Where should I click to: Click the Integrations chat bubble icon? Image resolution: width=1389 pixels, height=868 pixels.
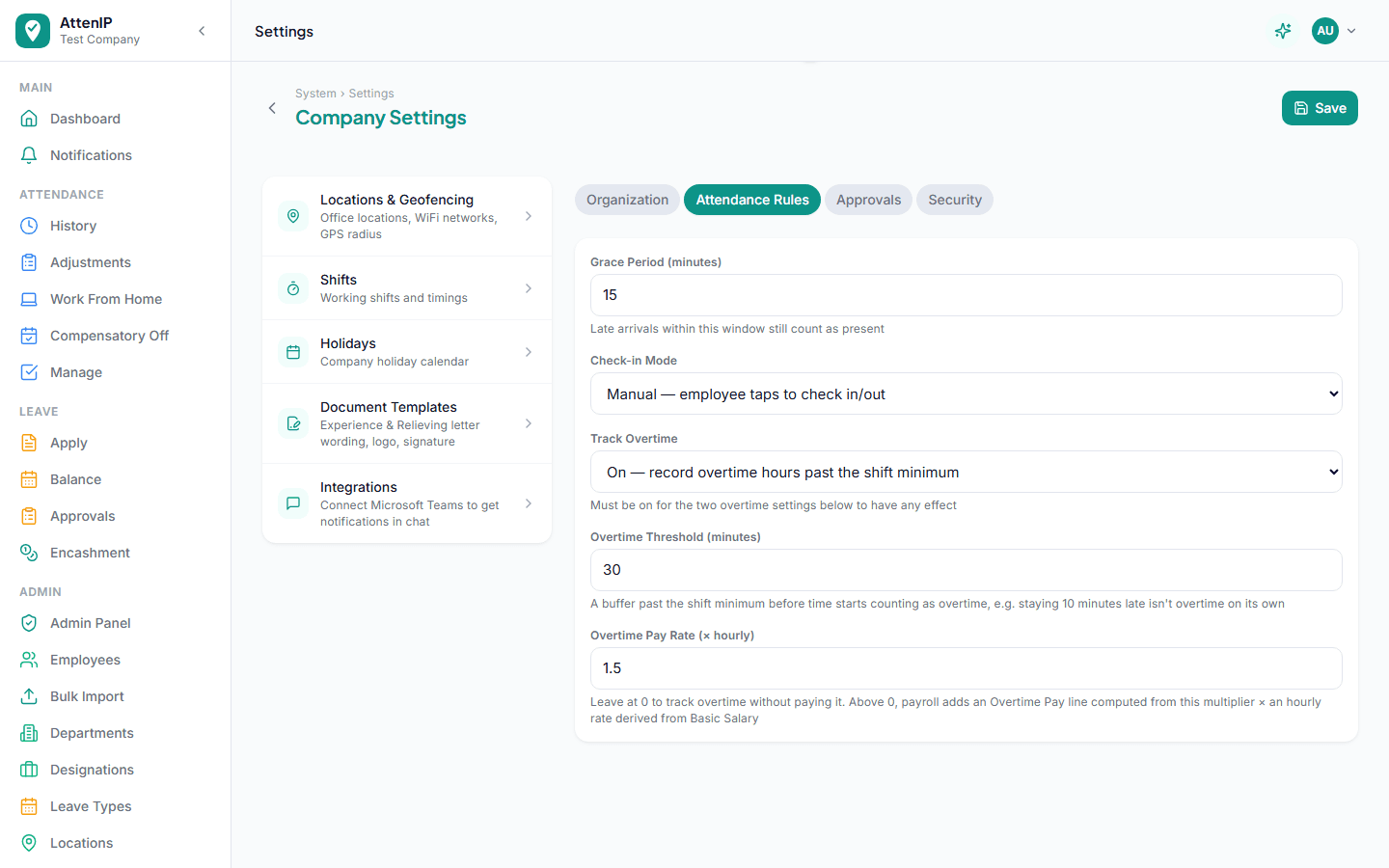point(293,503)
